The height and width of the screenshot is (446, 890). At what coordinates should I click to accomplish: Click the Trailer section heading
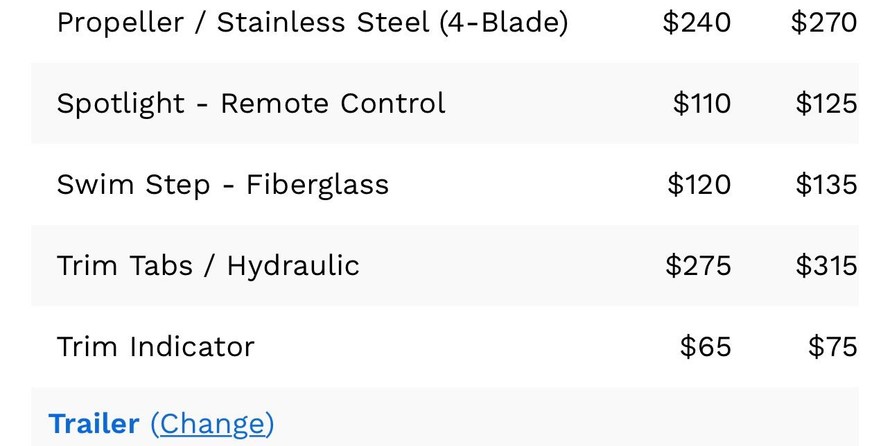pyautogui.click(x=94, y=424)
